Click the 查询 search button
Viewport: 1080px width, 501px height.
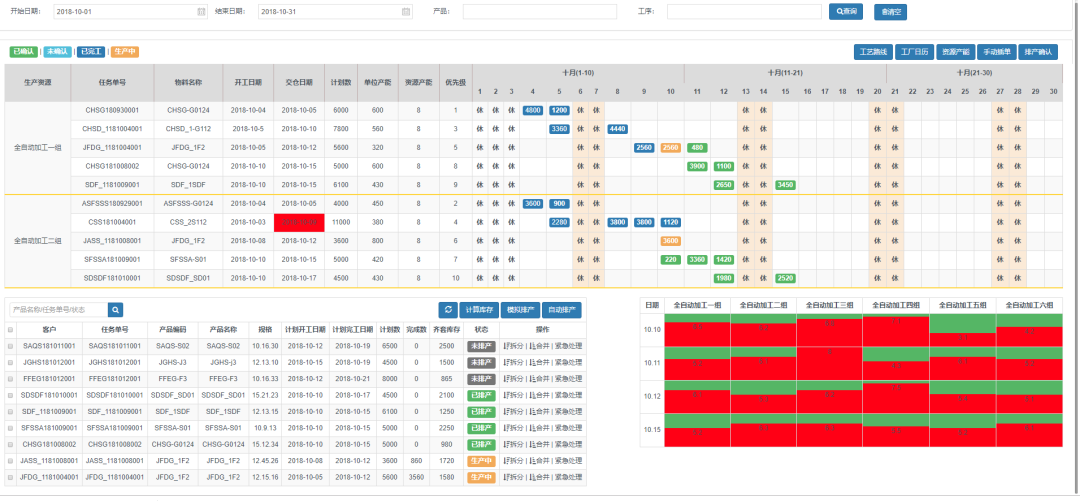(844, 12)
